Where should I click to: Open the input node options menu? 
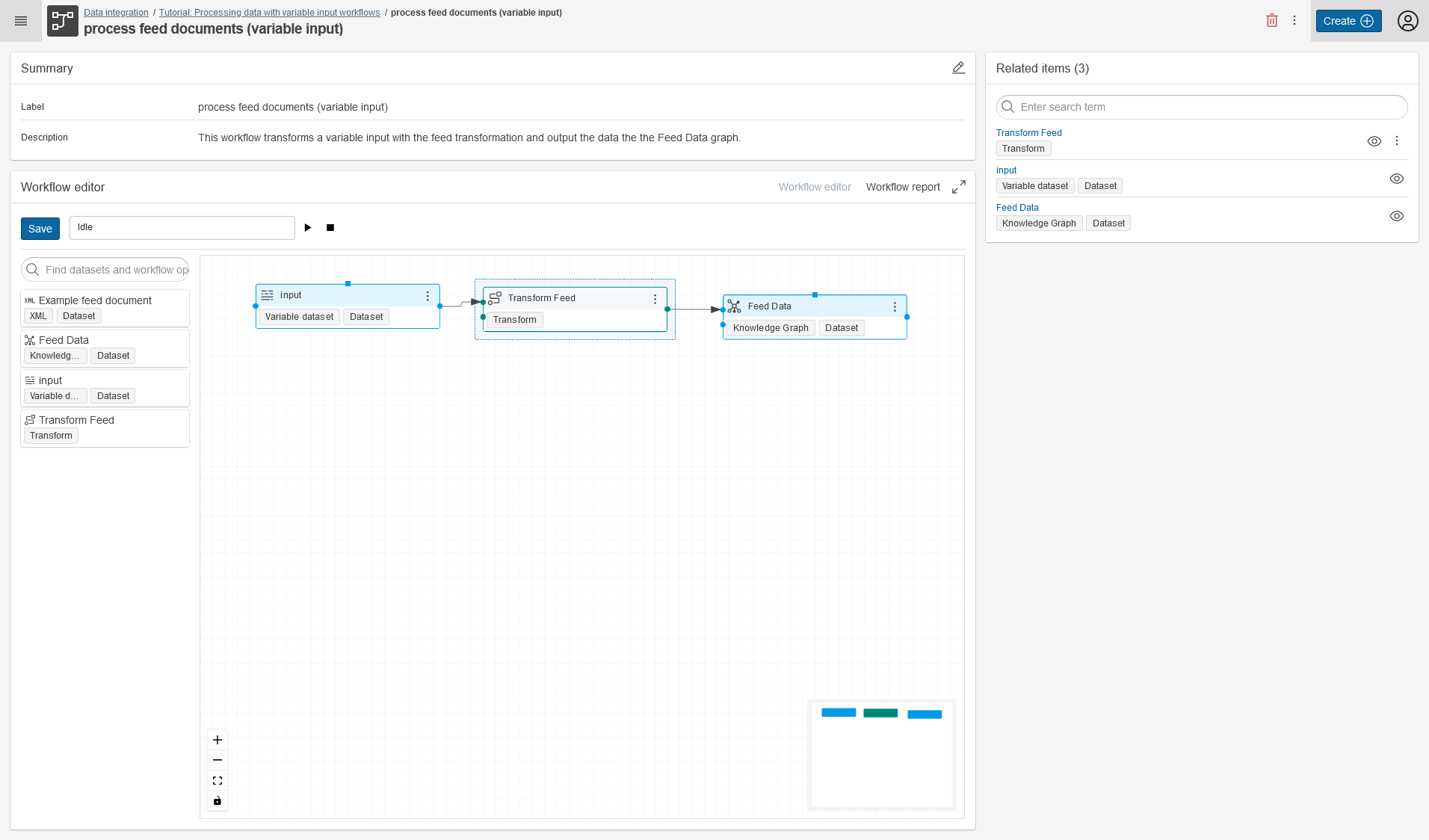coord(428,295)
